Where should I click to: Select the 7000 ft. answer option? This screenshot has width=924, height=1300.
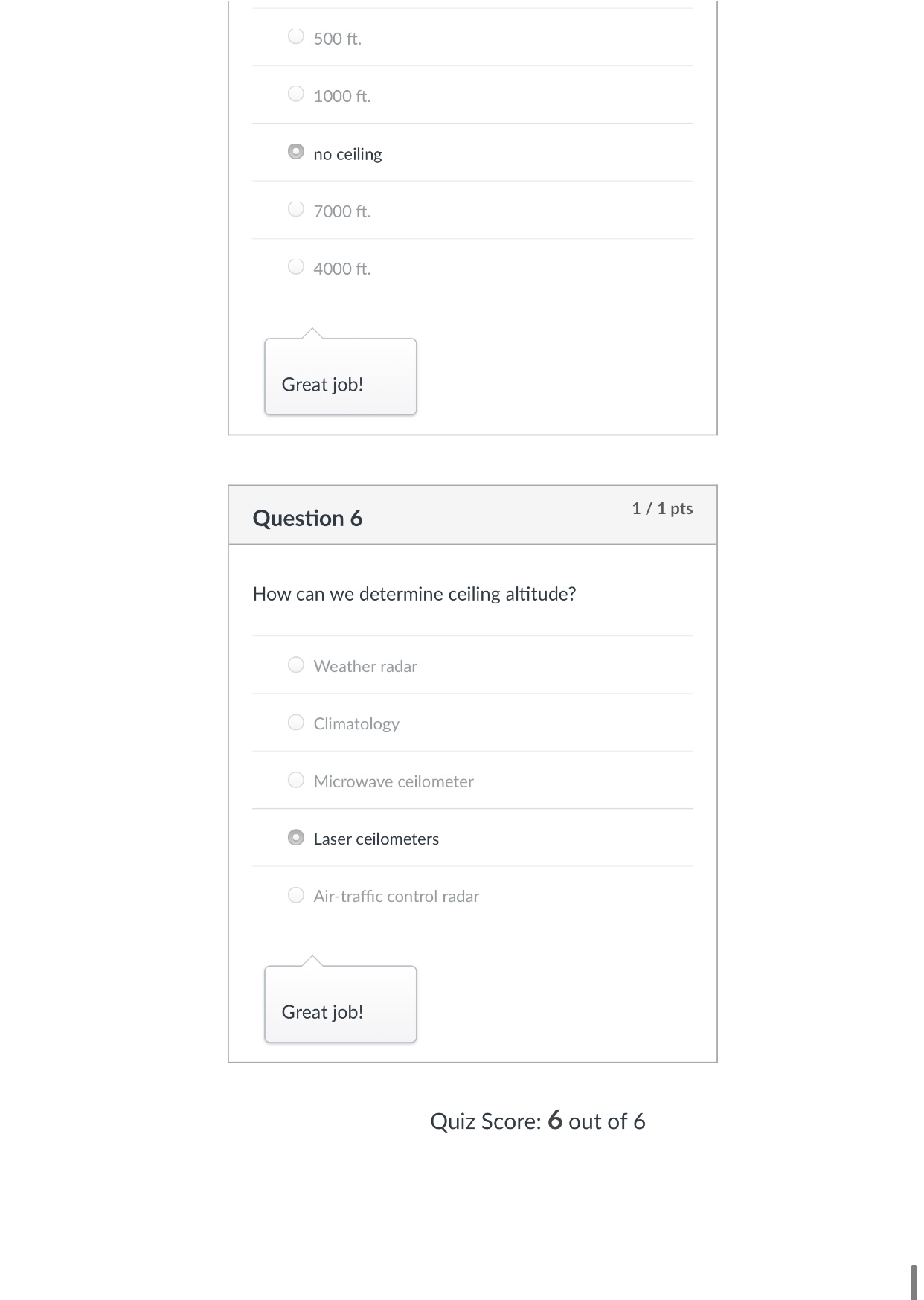point(296,209)
